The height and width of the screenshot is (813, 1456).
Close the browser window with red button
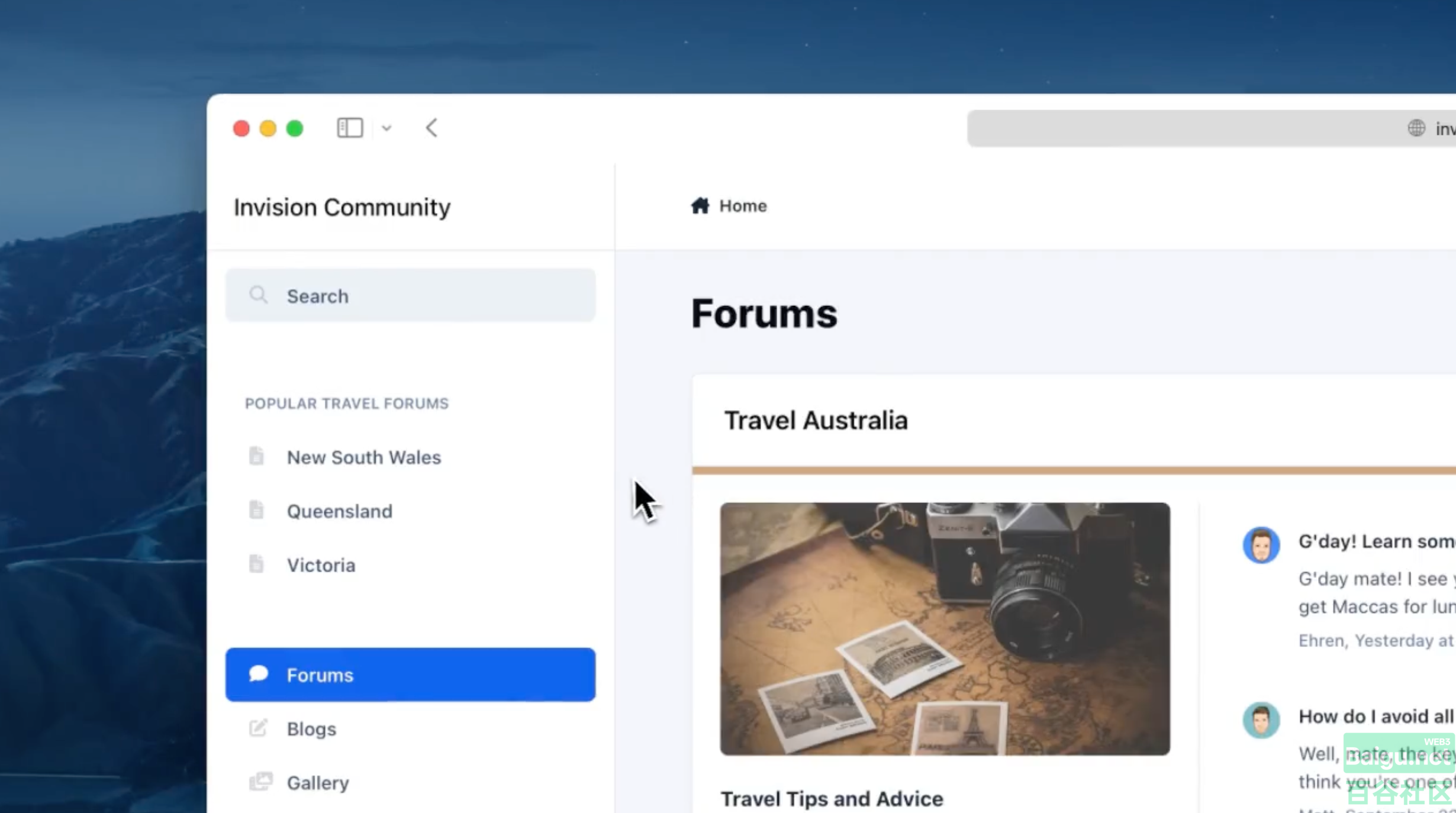(241, 128)
